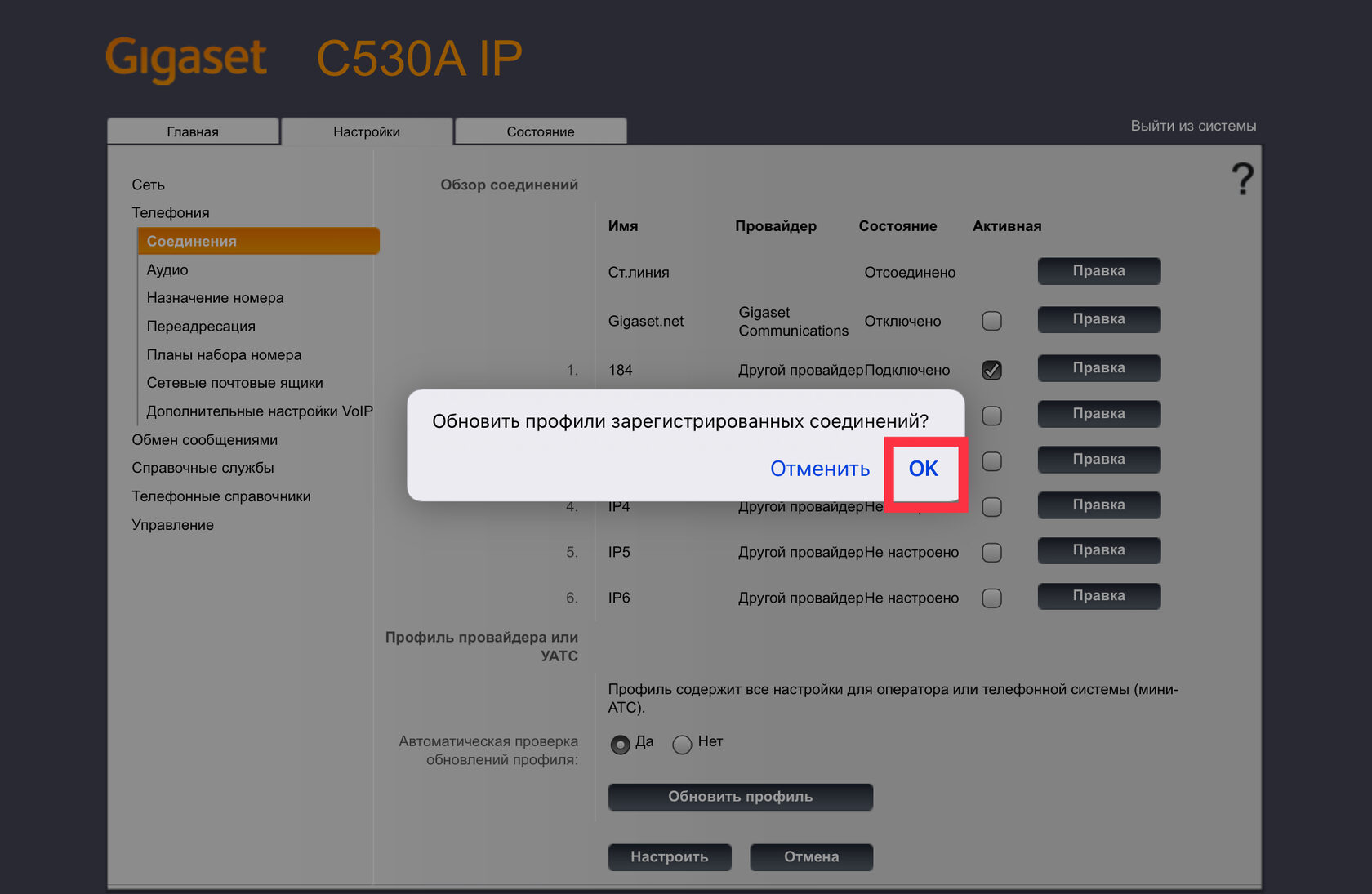Image resolution: width=1372 pixels, height=894 pixels.
Task: Select Нет for automatic profile update check
Action: pos(682,745)
